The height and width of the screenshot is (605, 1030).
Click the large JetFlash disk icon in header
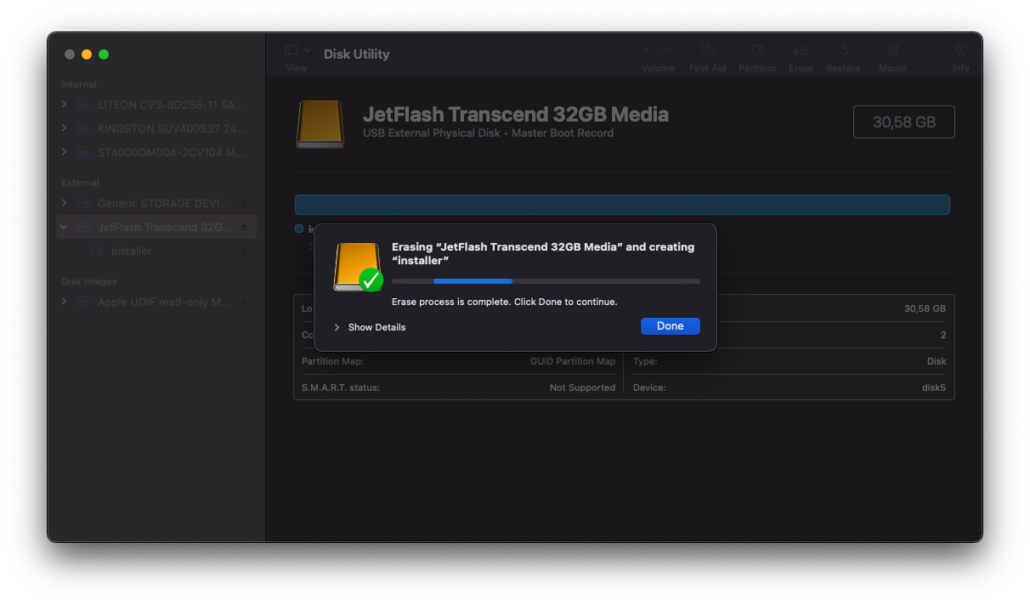tap(320, 123)
